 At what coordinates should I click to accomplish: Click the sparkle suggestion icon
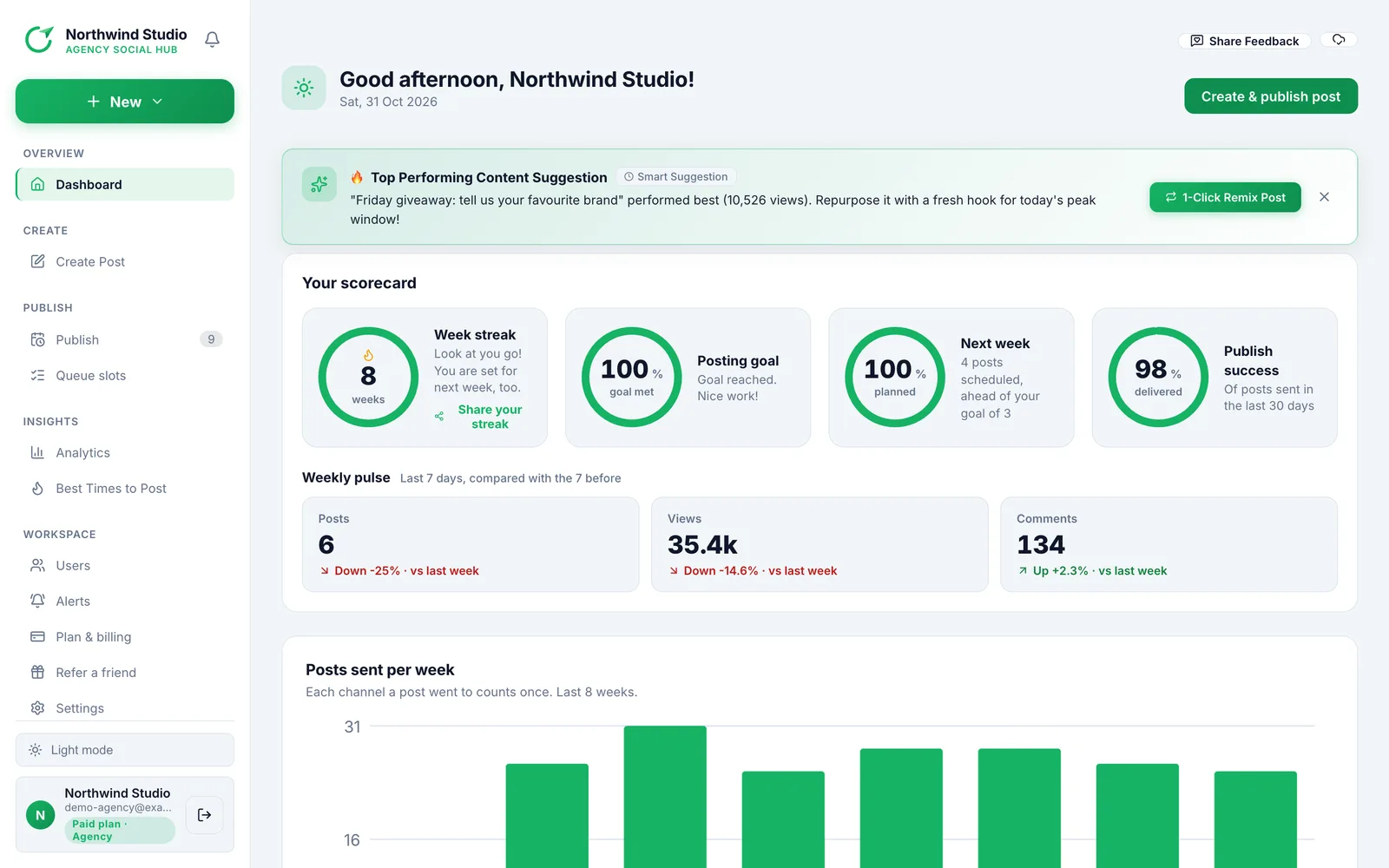(x=319, y=184)
